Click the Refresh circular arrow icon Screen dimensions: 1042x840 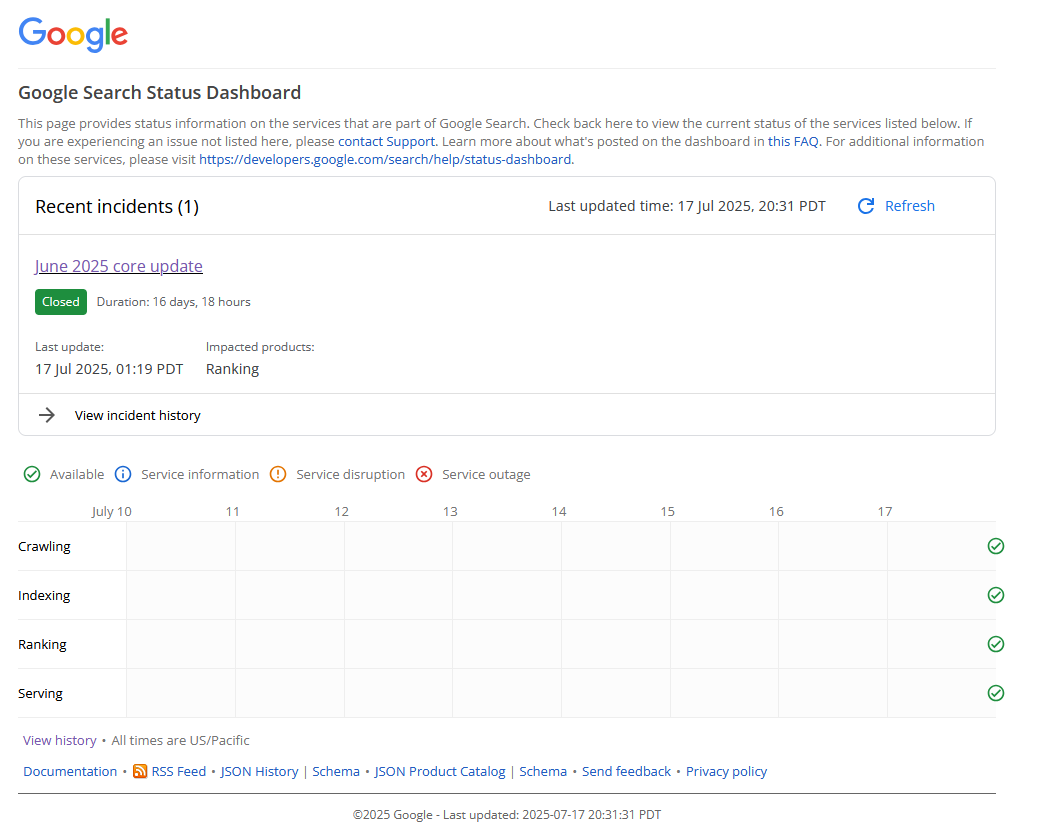tap(866, 206)
